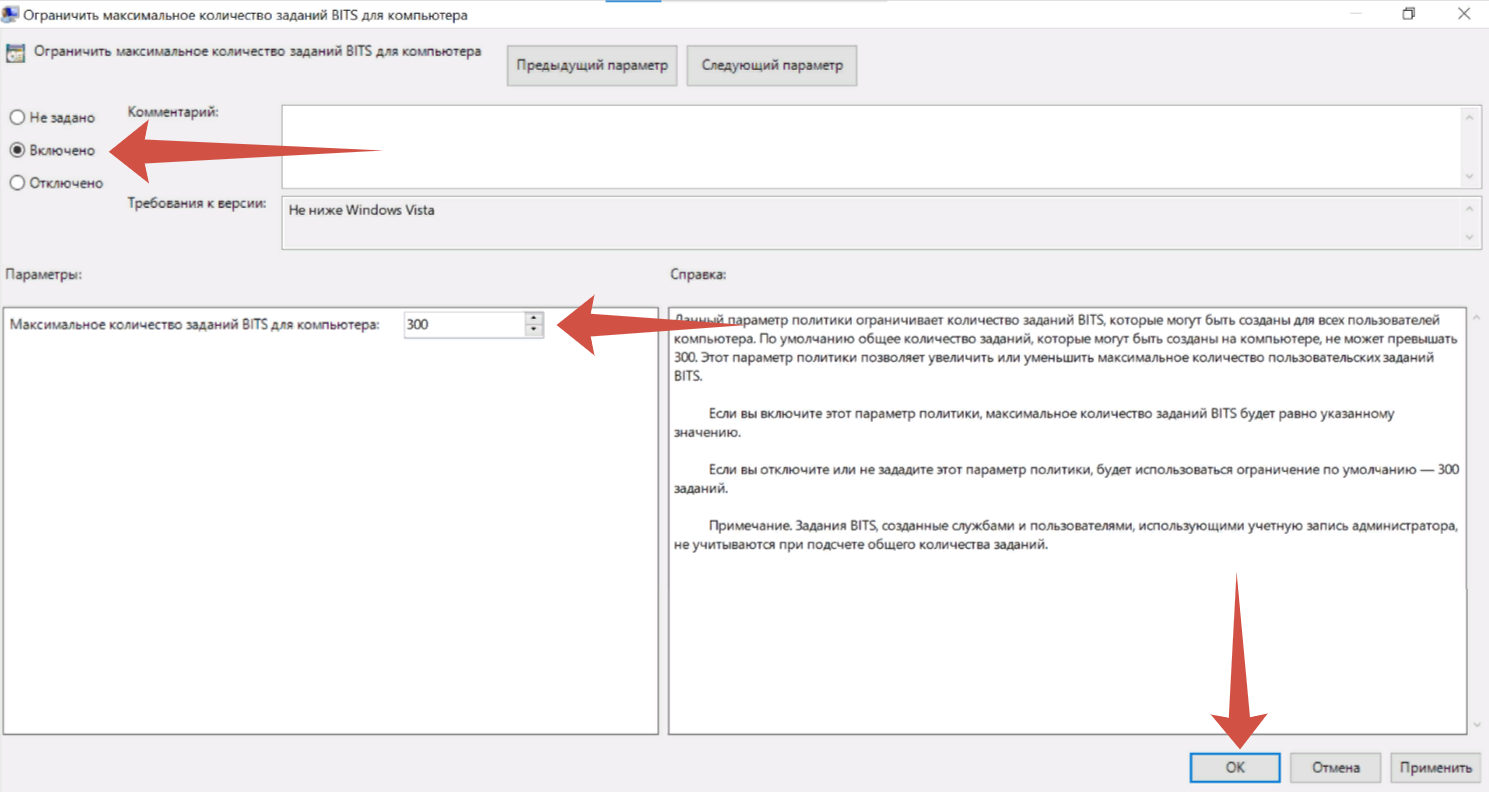Select the 'Не задано' radio option
Screen dimensions: 1489x792
click(17, 118)
